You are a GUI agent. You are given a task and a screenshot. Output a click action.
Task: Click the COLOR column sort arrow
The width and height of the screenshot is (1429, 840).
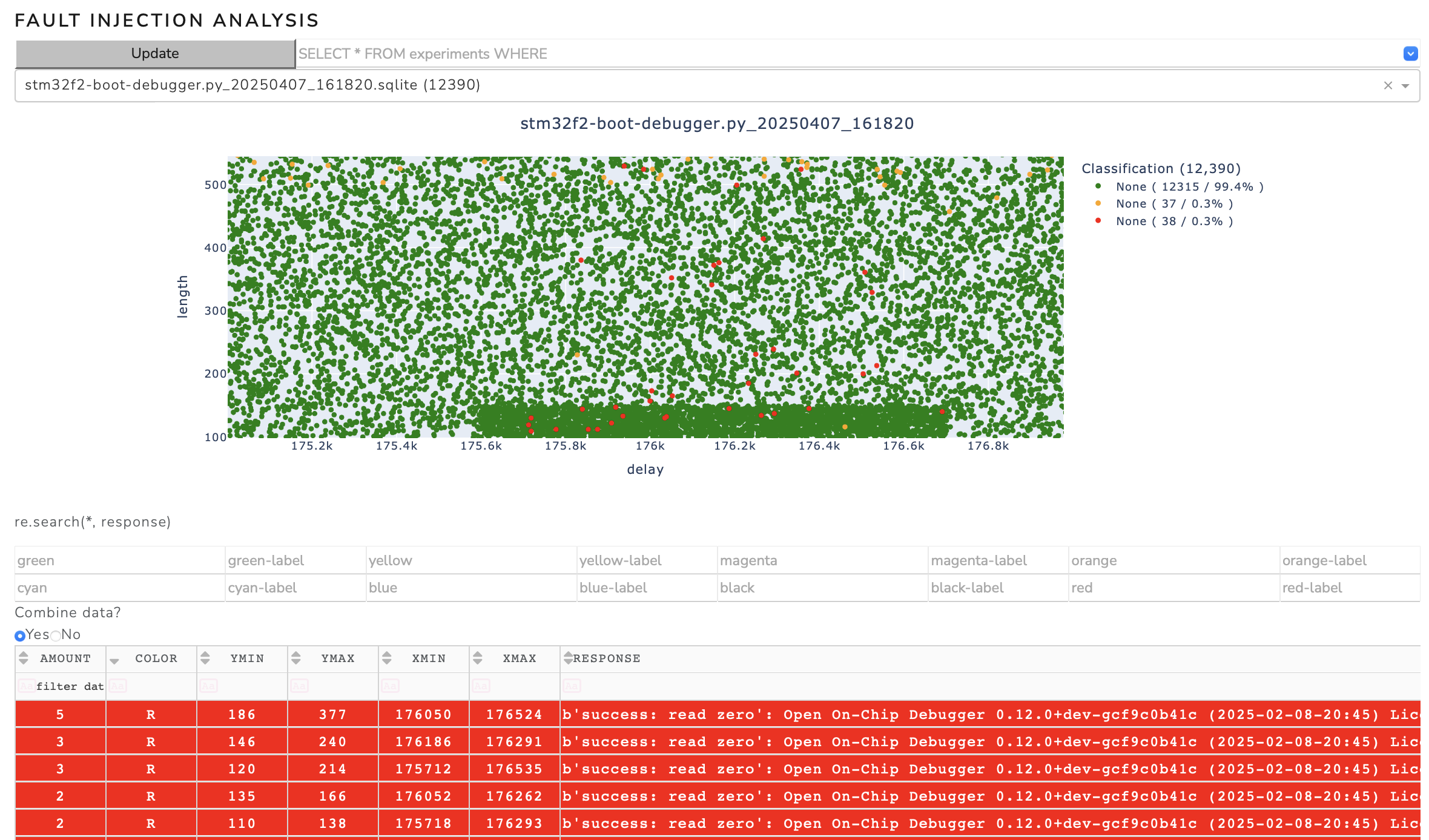(114, 660)
